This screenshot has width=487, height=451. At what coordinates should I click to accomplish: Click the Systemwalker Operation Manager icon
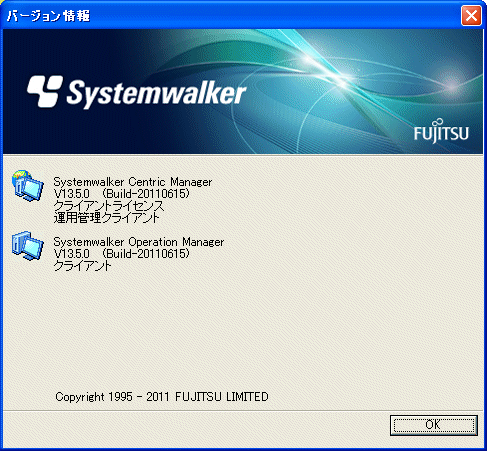[x=28, y=246]
